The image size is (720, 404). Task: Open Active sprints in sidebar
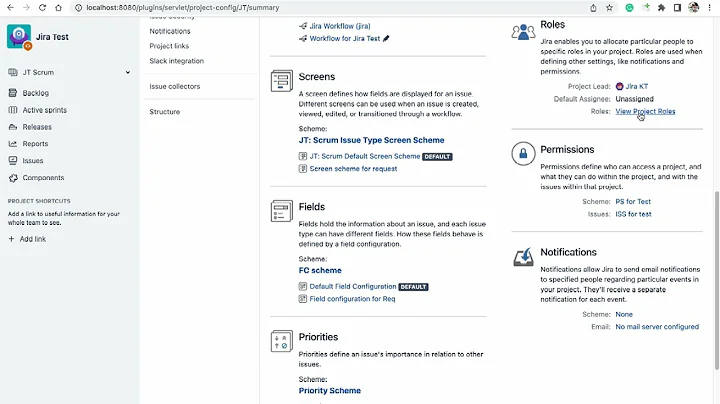pyautogui.click(x=45, y=110)
